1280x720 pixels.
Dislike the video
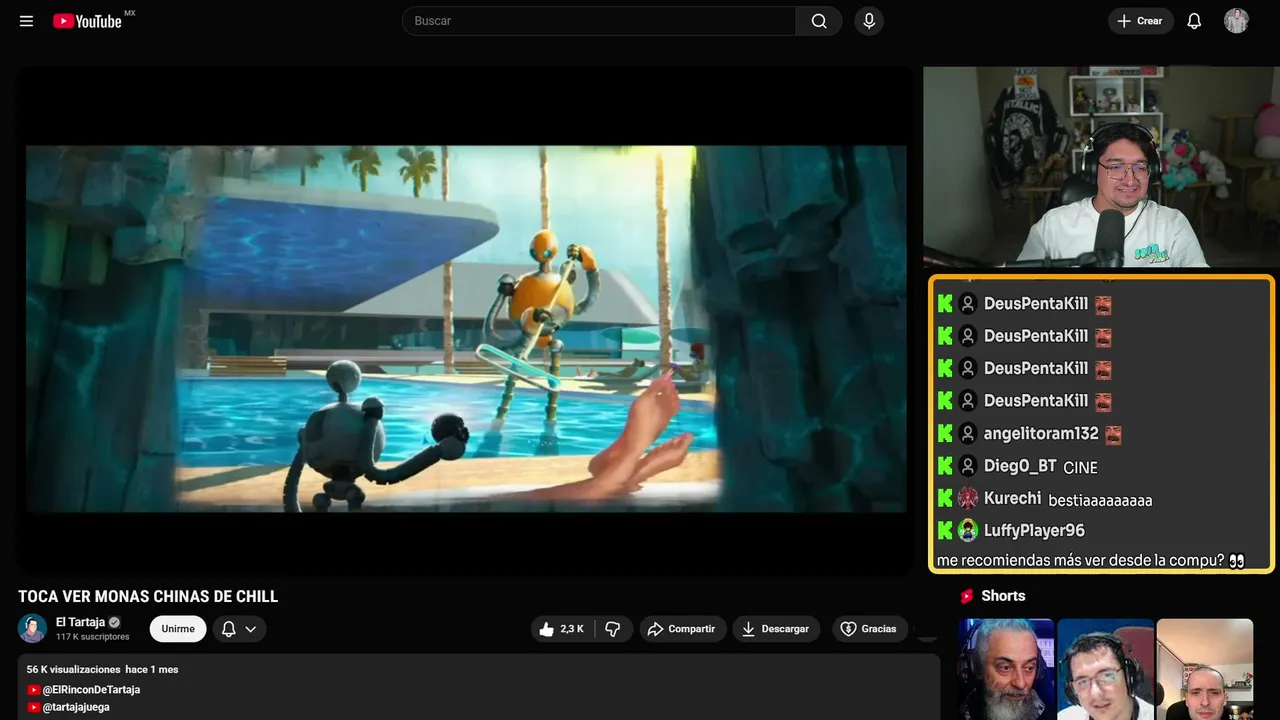(x=613, y=629)
